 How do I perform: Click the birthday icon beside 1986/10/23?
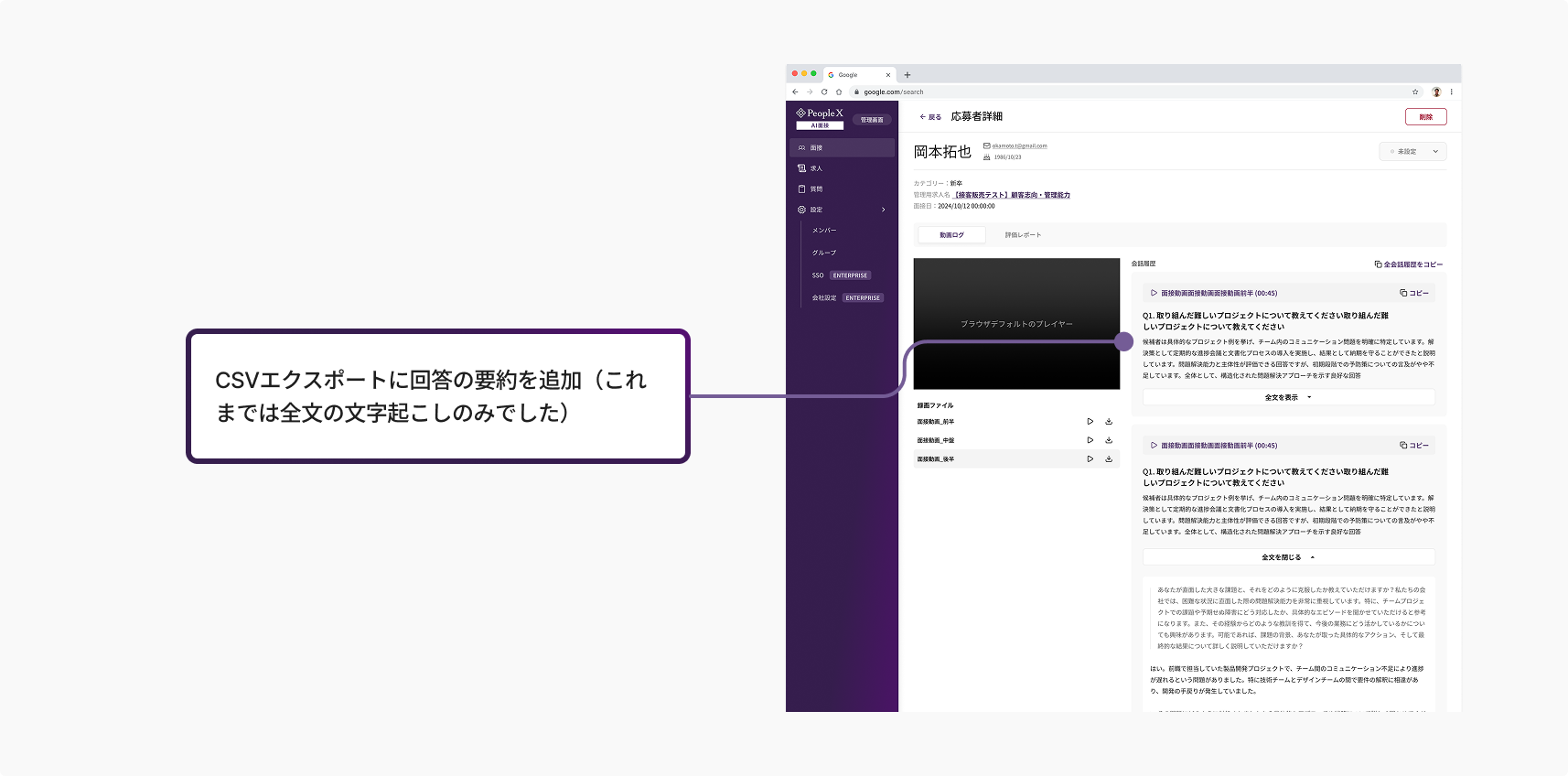point(987,157)
